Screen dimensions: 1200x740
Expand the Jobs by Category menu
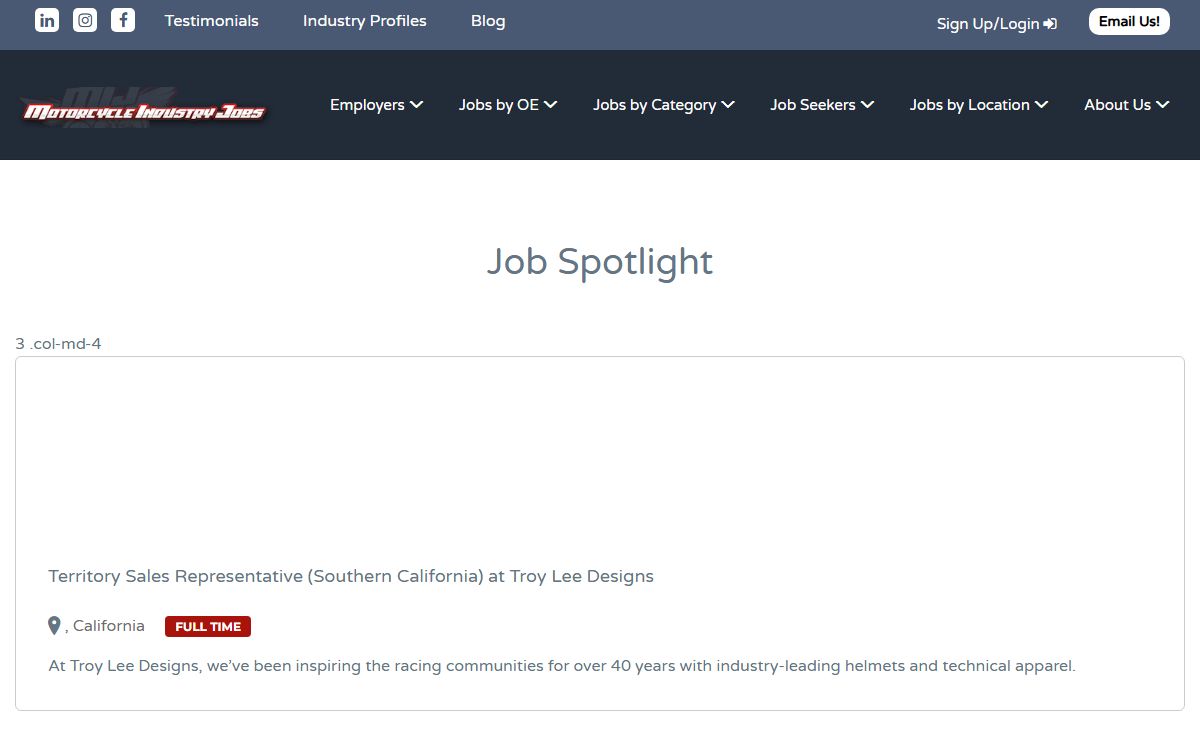(664, 105)
